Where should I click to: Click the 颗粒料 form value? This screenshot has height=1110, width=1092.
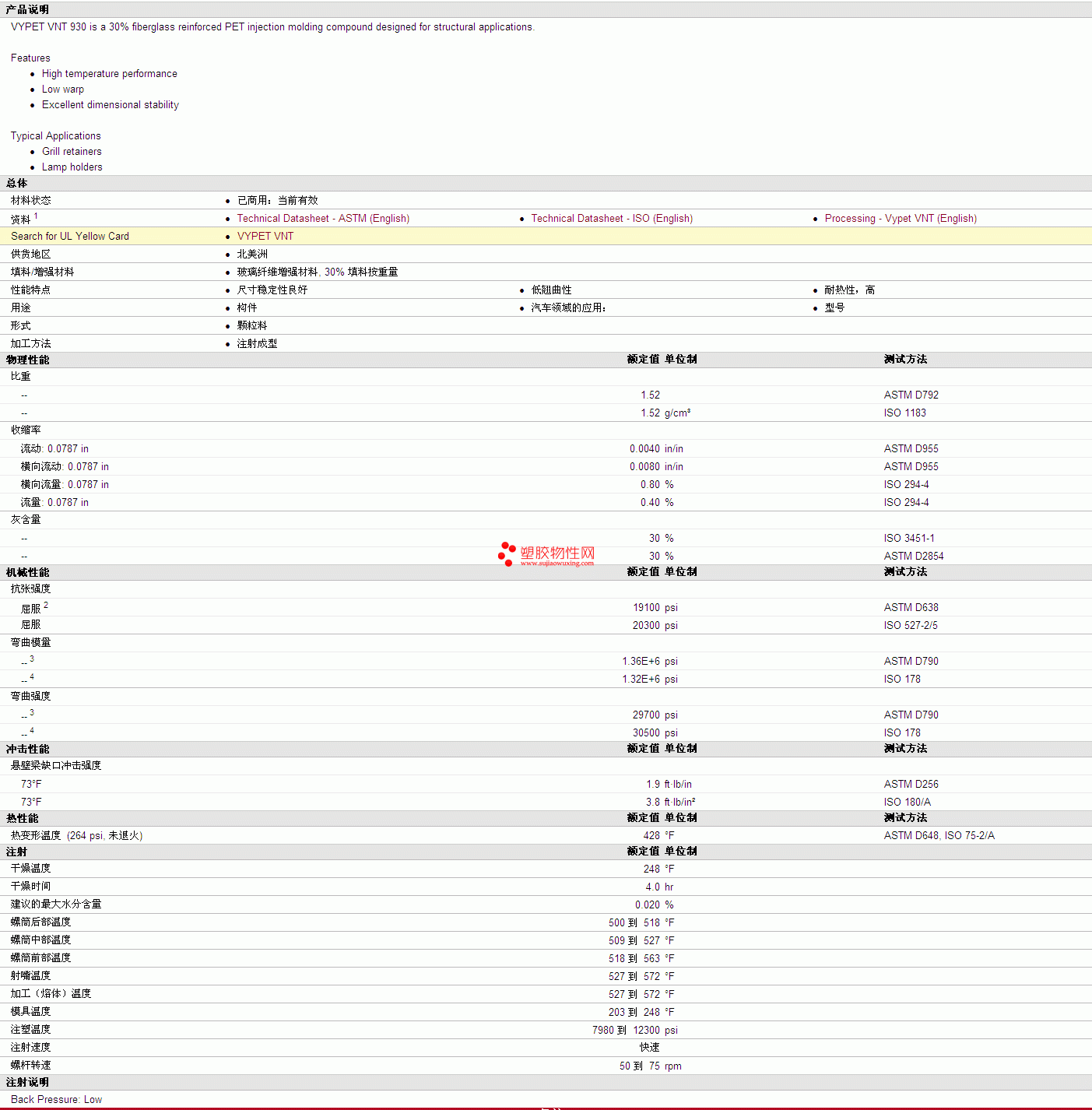252,326
